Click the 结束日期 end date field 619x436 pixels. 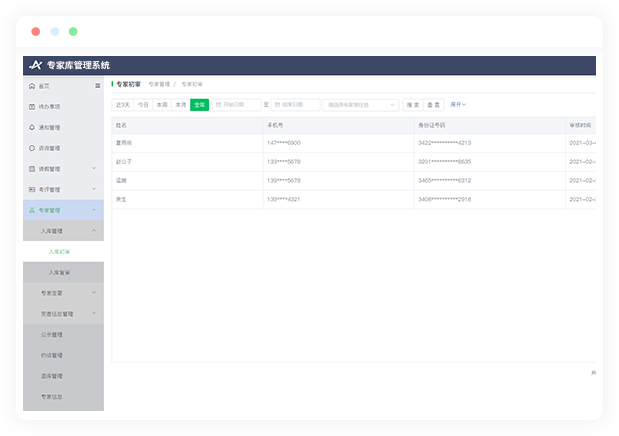pyautogui.click(x=297, y=104)
